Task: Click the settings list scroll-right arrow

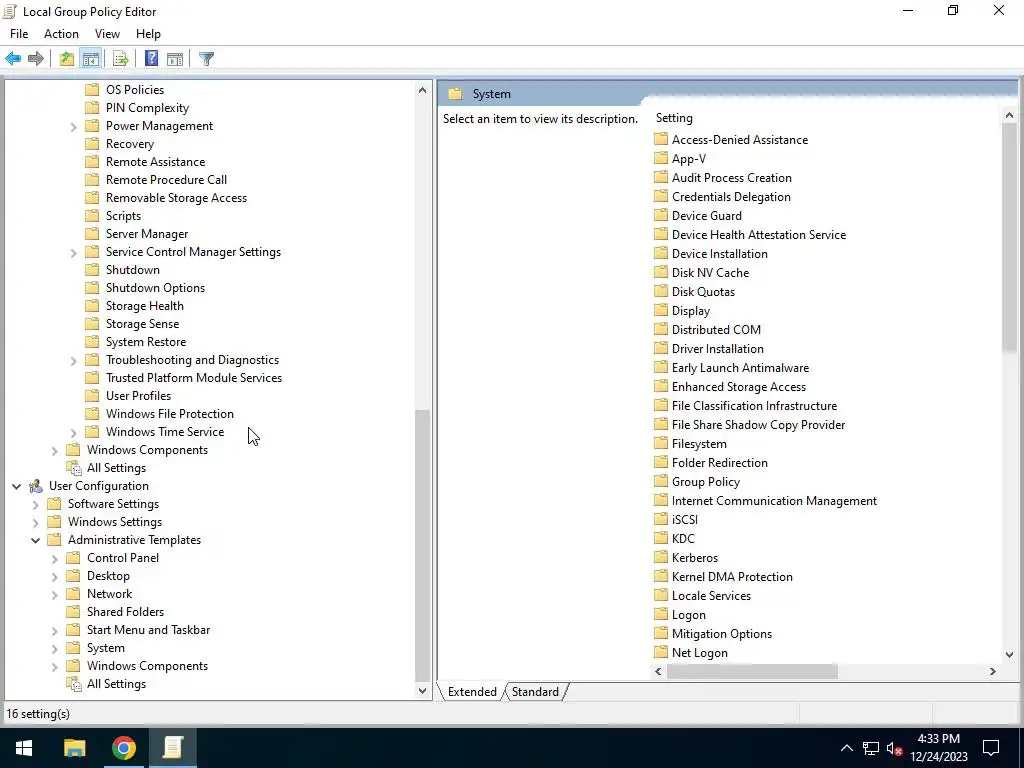Action: (x=993, y=671)
